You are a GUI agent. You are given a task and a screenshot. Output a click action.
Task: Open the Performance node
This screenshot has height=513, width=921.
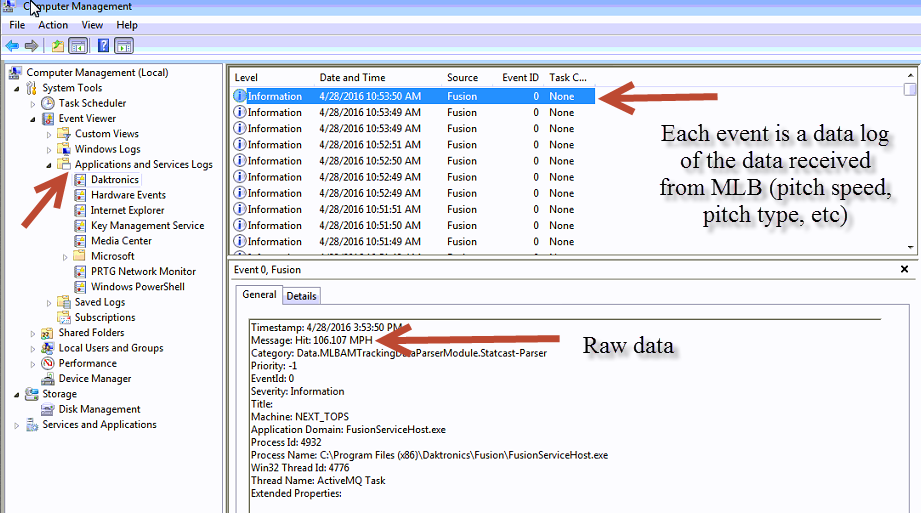click(87, 364)
